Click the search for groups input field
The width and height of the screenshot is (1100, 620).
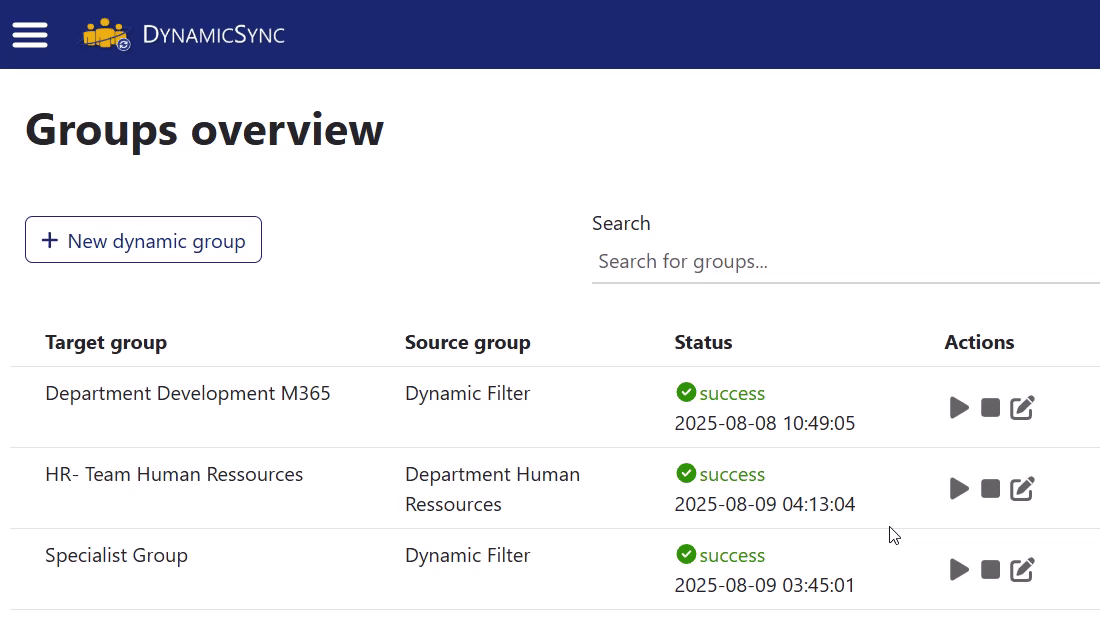[845, 261]
